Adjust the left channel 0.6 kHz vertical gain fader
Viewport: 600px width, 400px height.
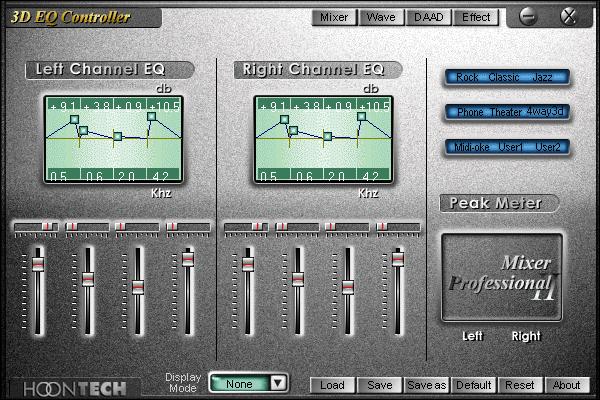(x=88, y=279)
